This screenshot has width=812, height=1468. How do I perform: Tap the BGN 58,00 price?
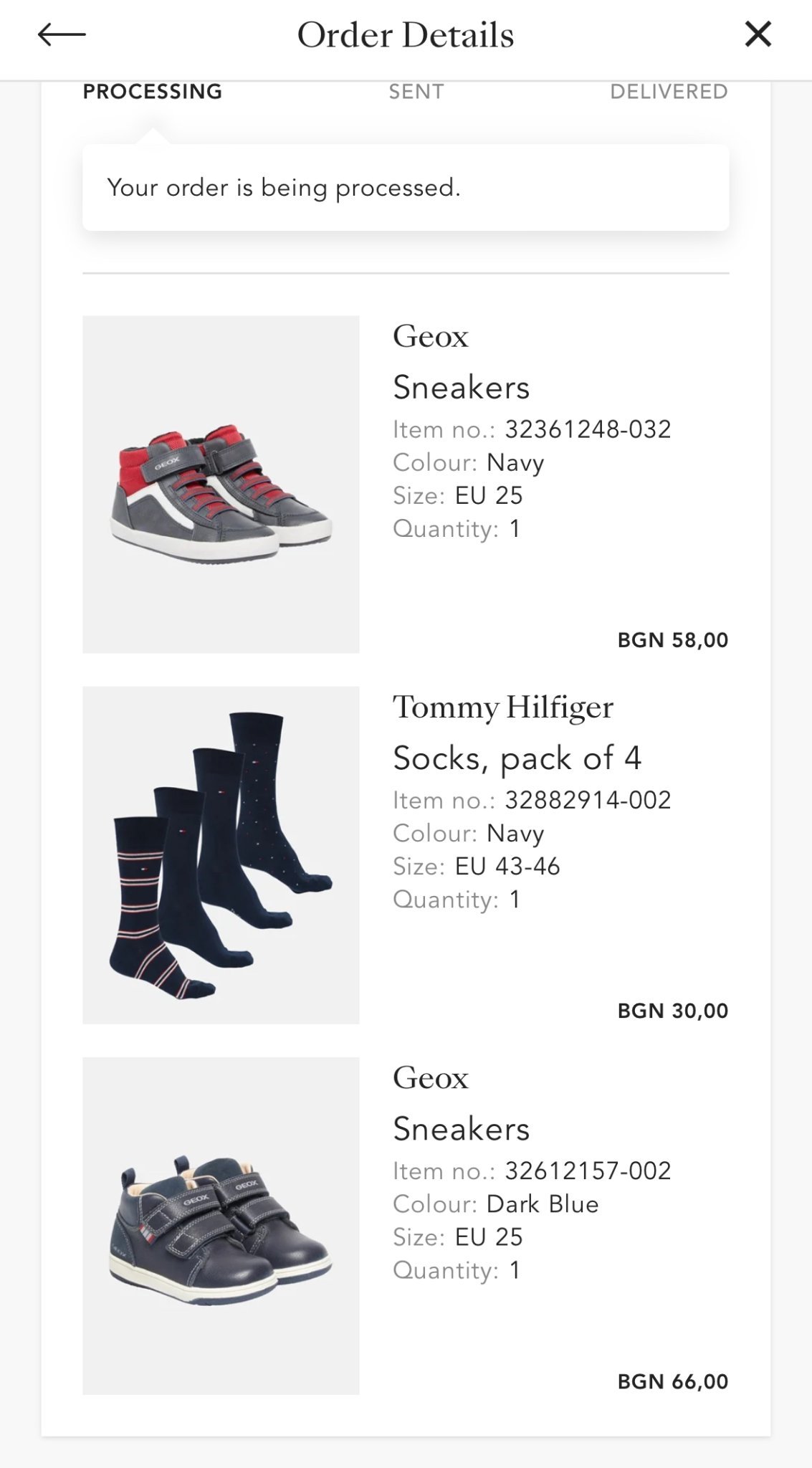click(672, 639)
